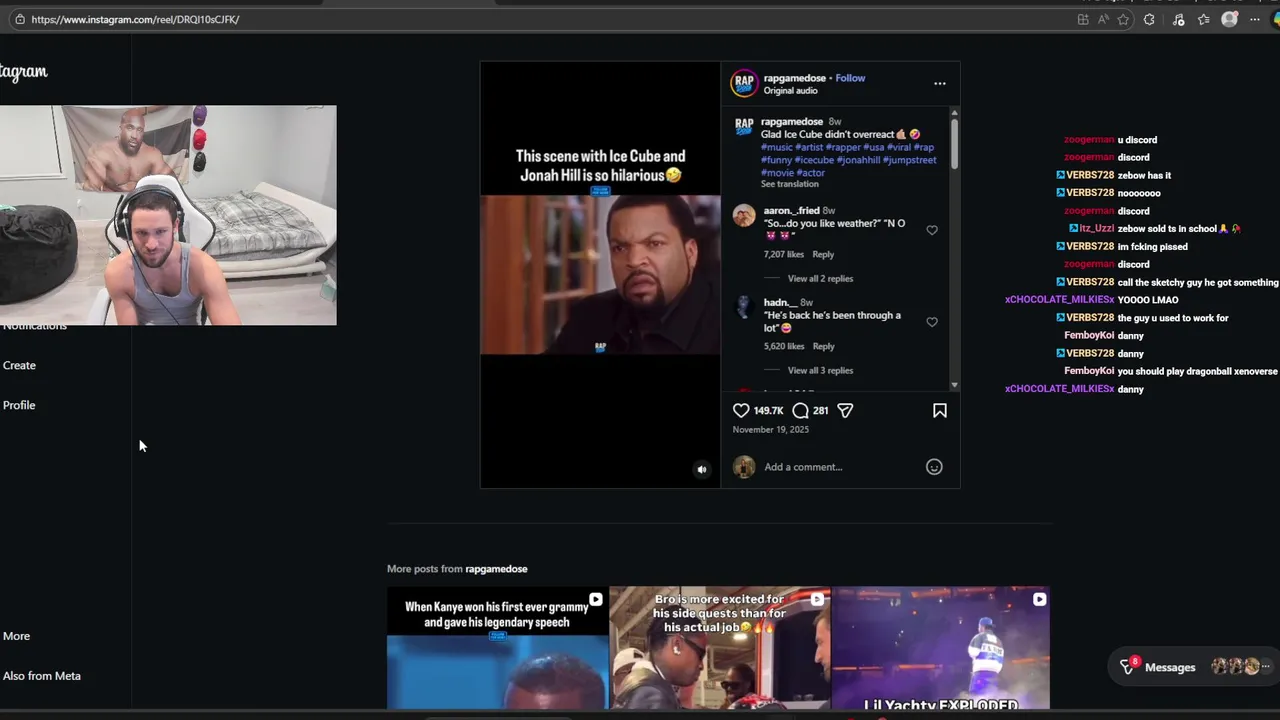Screen dimensions: 1280x720
Task: Click the streamer webcam overlay
Action: click(x=168, y=215)
